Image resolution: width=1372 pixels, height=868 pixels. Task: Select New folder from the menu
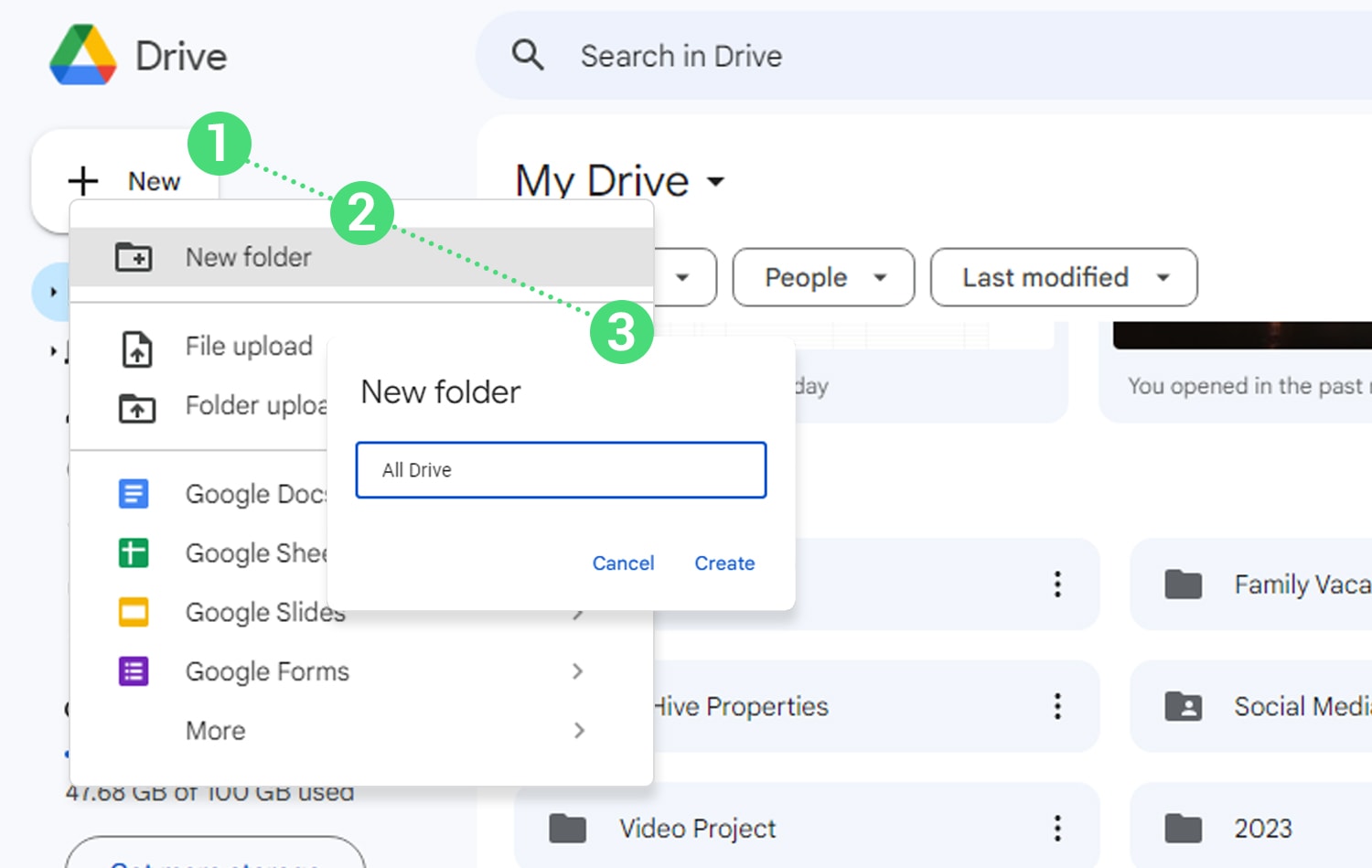pyautogui.click(x=249, y=257)
